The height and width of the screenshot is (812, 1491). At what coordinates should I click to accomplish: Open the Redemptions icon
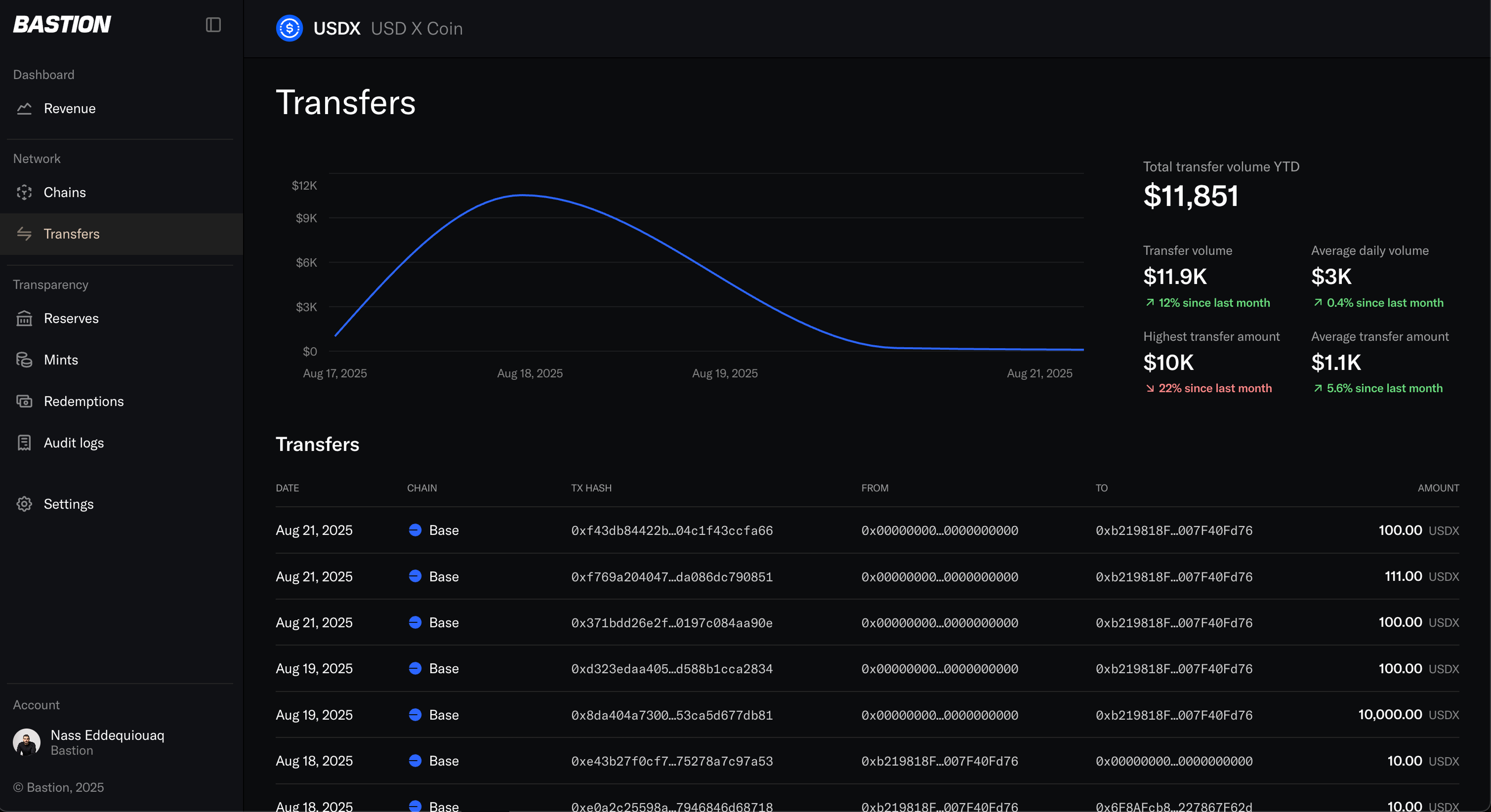(x=24, y=401)
